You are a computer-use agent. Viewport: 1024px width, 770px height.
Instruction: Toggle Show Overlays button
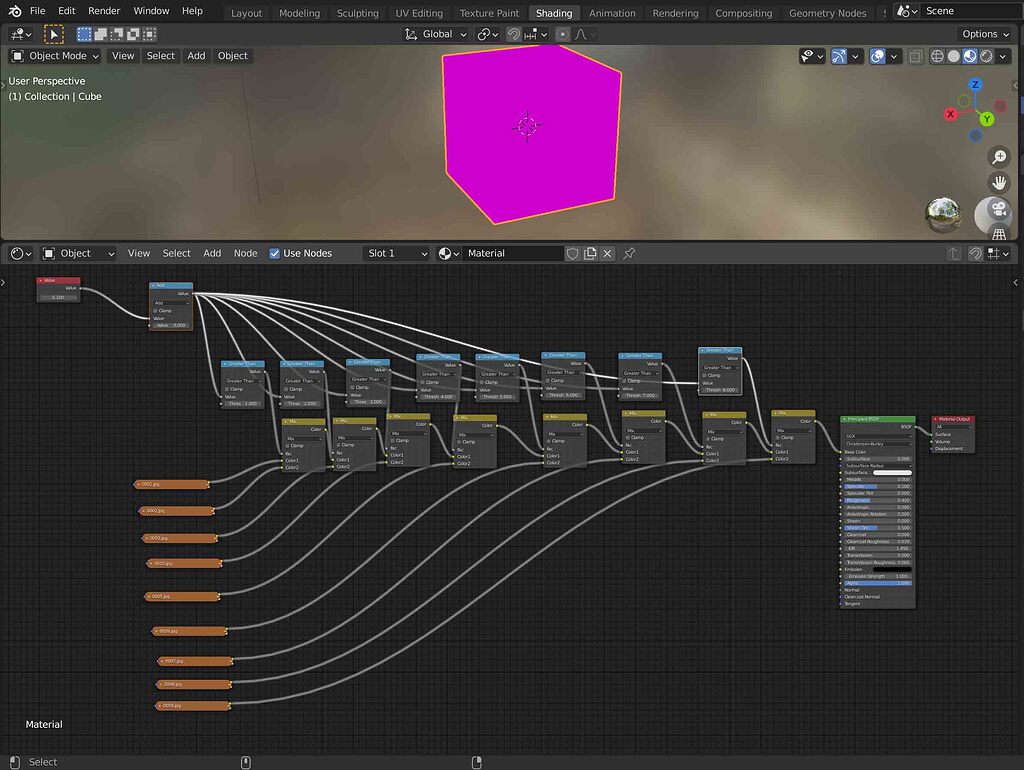[x=878, y=57]
